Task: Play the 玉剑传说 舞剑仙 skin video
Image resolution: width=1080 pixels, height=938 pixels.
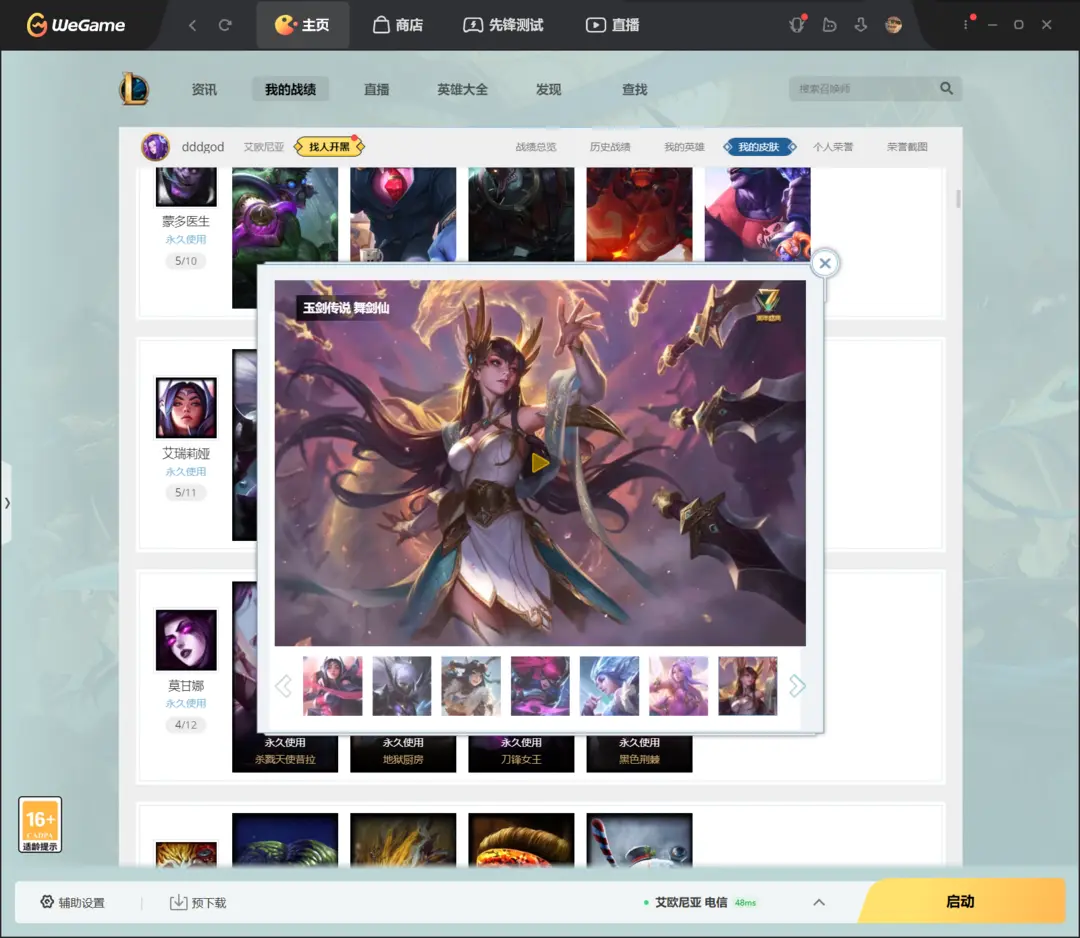Action: point(540,463)
